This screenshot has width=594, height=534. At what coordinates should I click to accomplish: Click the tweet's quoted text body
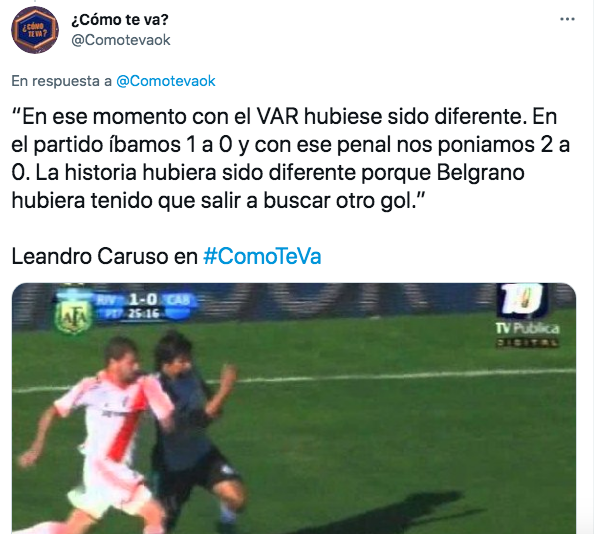point(291,158)
